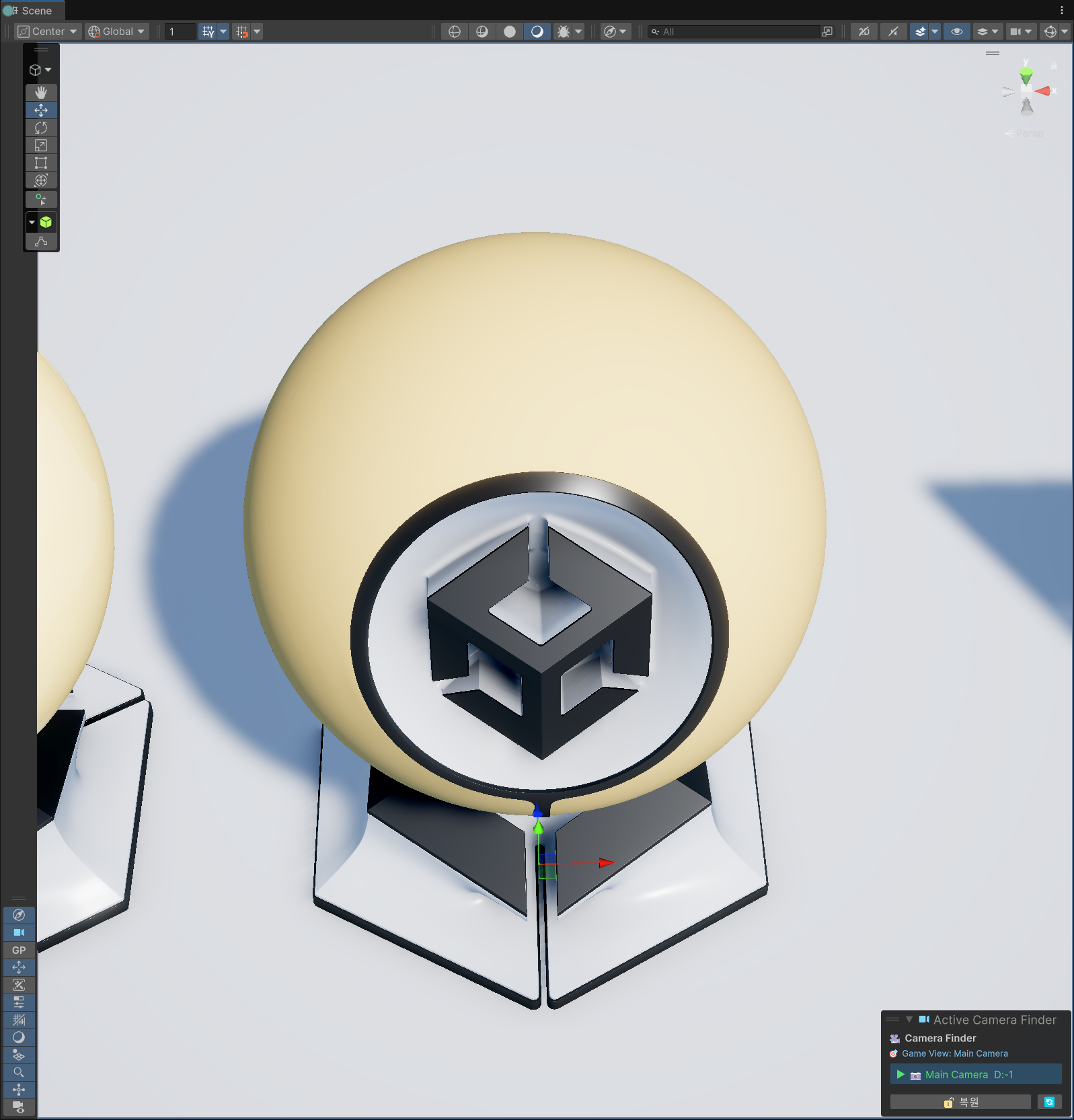This screenshot has height=1120, width=1074.
Task: Switch to unlit draw mode
Action: click(510, 32)
